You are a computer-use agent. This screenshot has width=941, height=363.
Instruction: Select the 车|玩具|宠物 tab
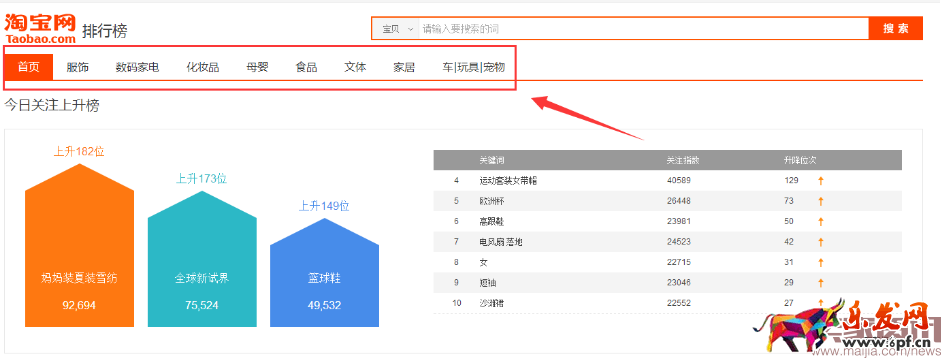[474, 67]
